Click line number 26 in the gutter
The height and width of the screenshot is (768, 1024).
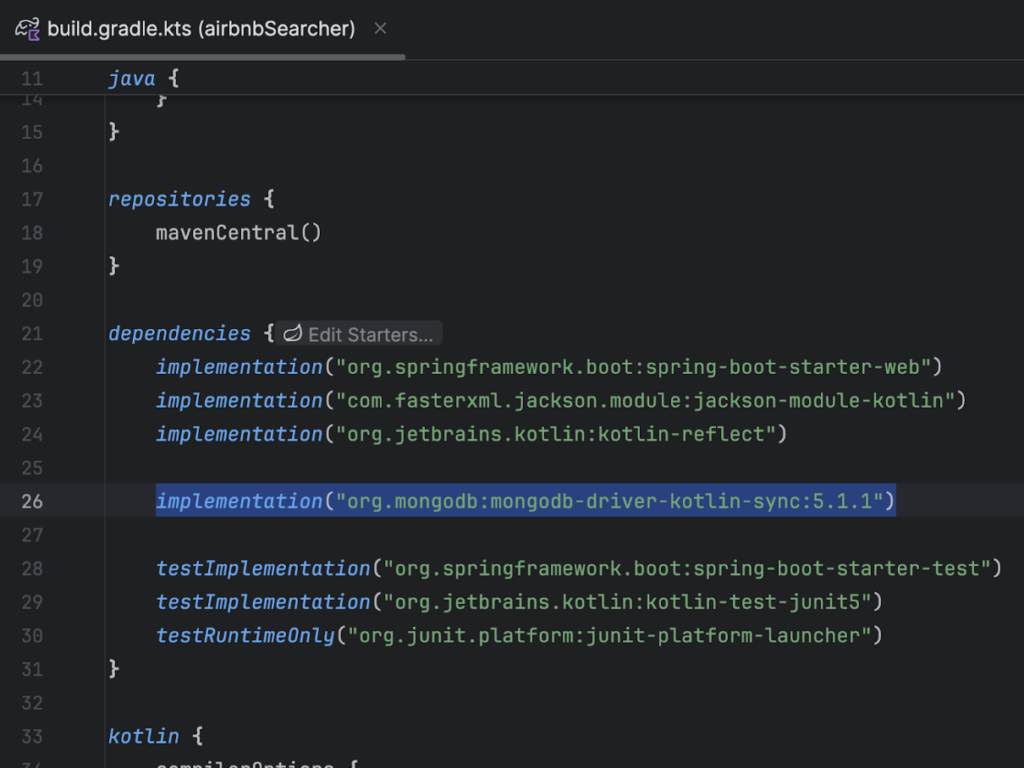click(x=32, y=501)
